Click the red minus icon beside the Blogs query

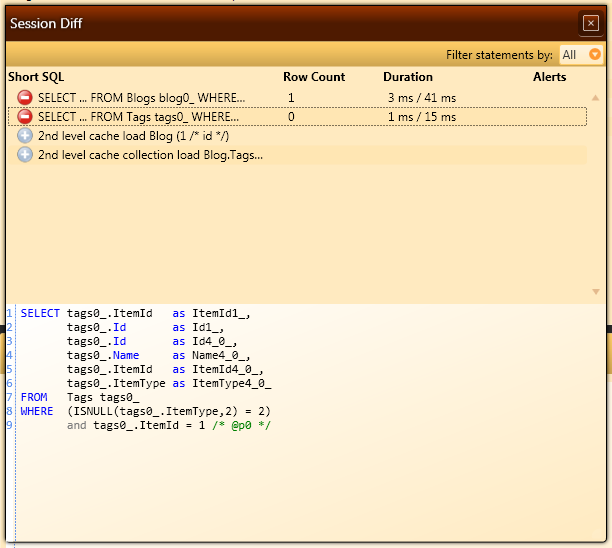(x=25, y=98)
